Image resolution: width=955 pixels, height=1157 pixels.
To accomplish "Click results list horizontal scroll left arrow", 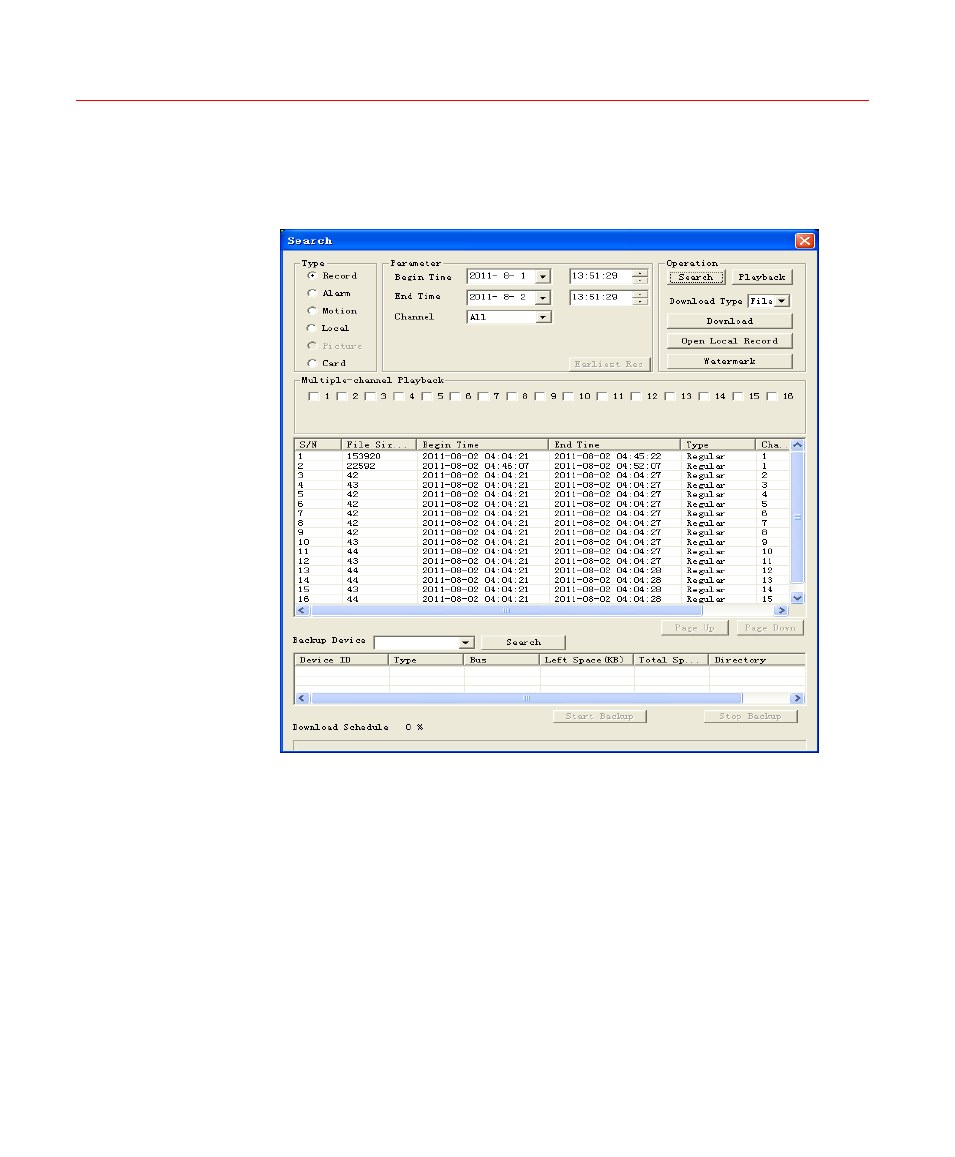I will 302,611.
